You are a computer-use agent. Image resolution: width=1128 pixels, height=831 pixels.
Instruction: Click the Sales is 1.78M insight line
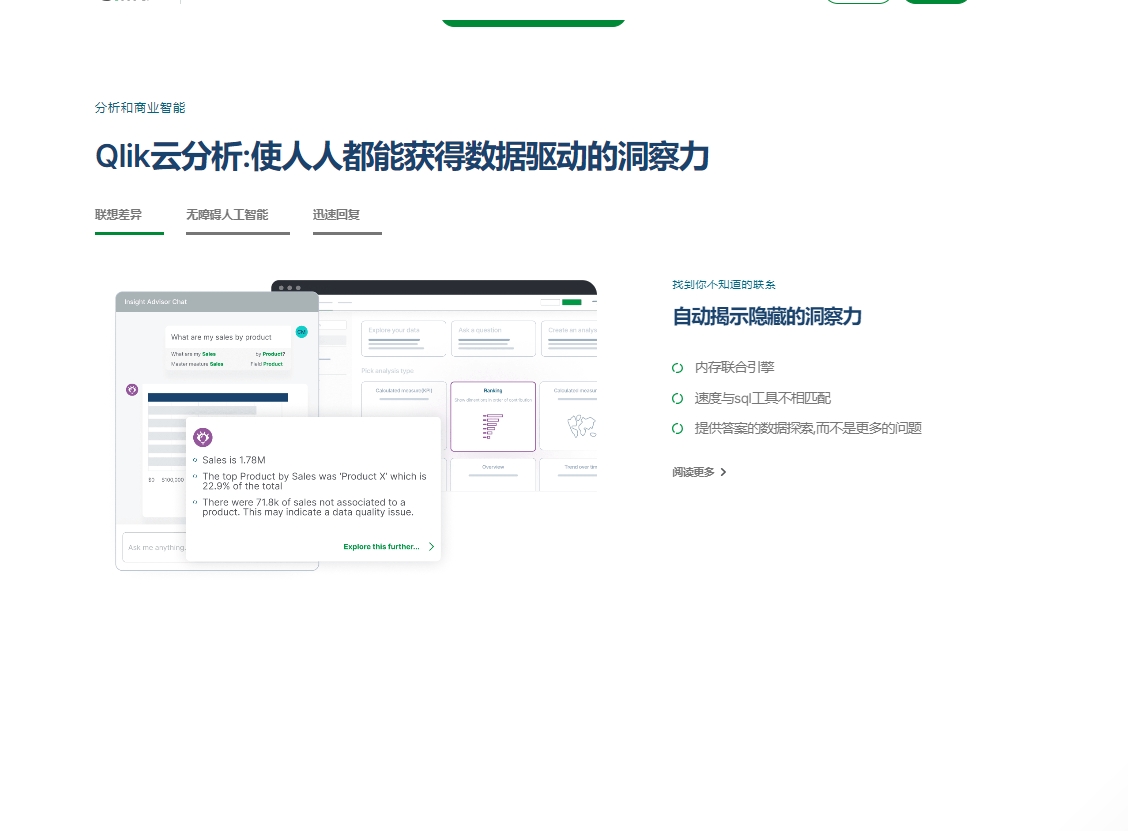tap(234, 460)
